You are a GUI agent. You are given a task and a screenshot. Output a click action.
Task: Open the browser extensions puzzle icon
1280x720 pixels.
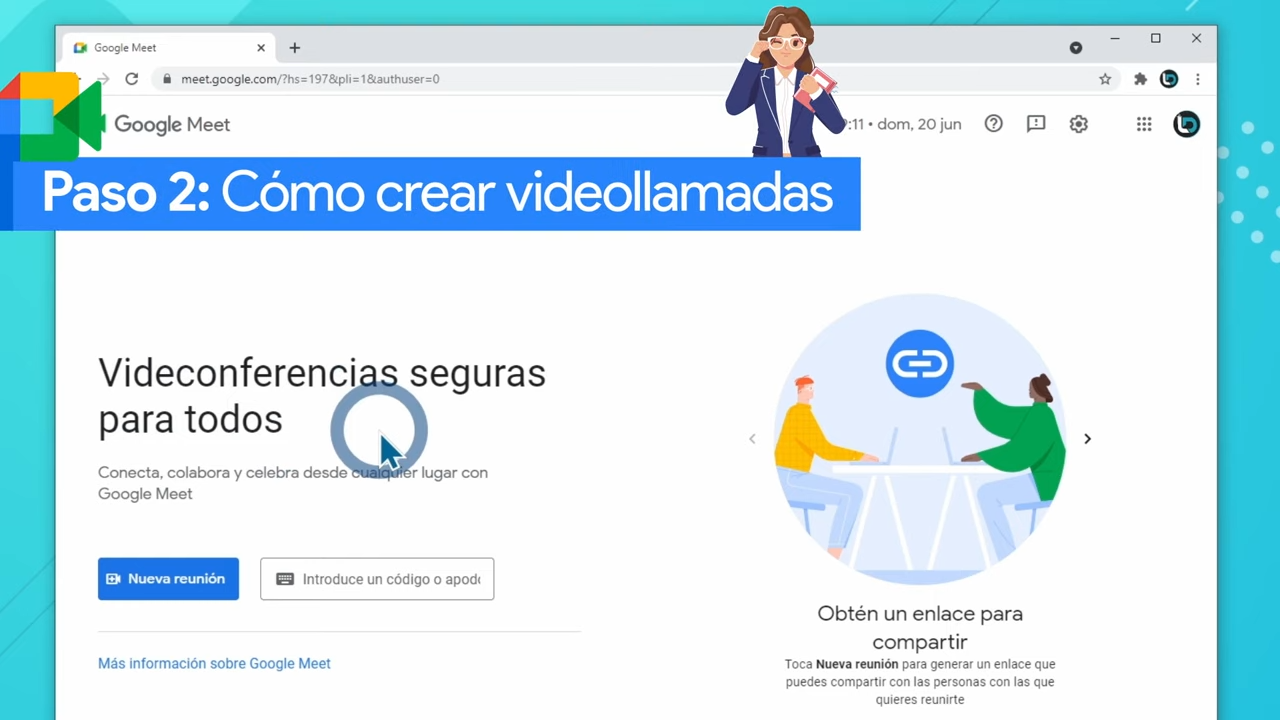(1140, 79)
